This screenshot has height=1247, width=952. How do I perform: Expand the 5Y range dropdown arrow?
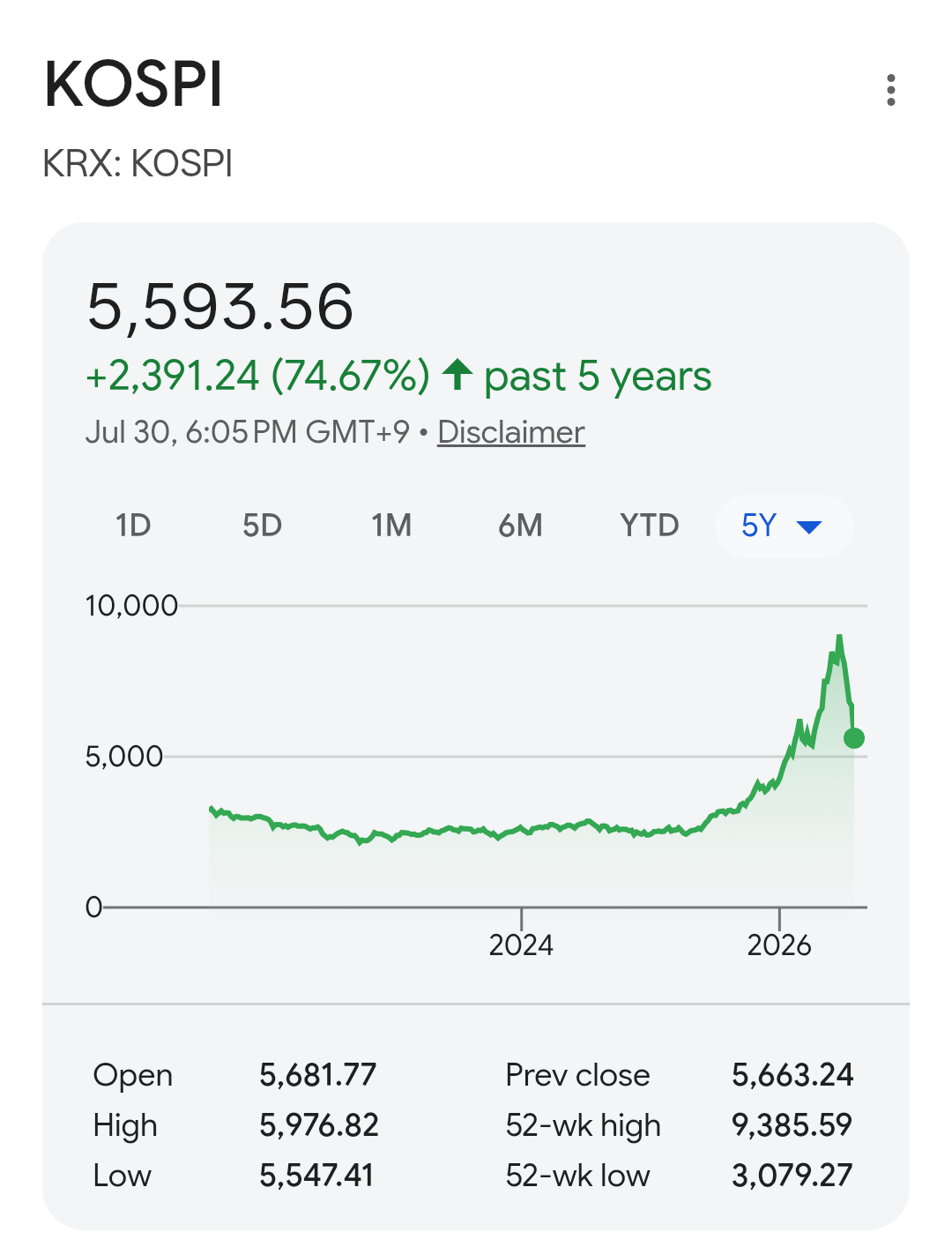click(x=808, y=527)
